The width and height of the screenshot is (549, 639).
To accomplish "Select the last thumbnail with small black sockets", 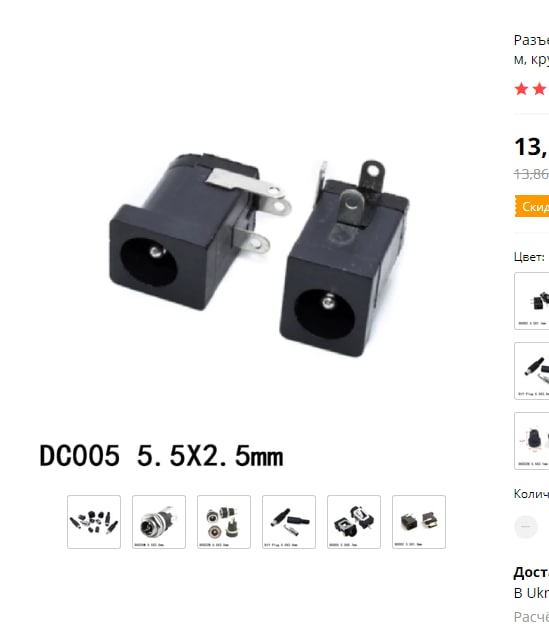I will pyautogui.click(x=419, y=522).
